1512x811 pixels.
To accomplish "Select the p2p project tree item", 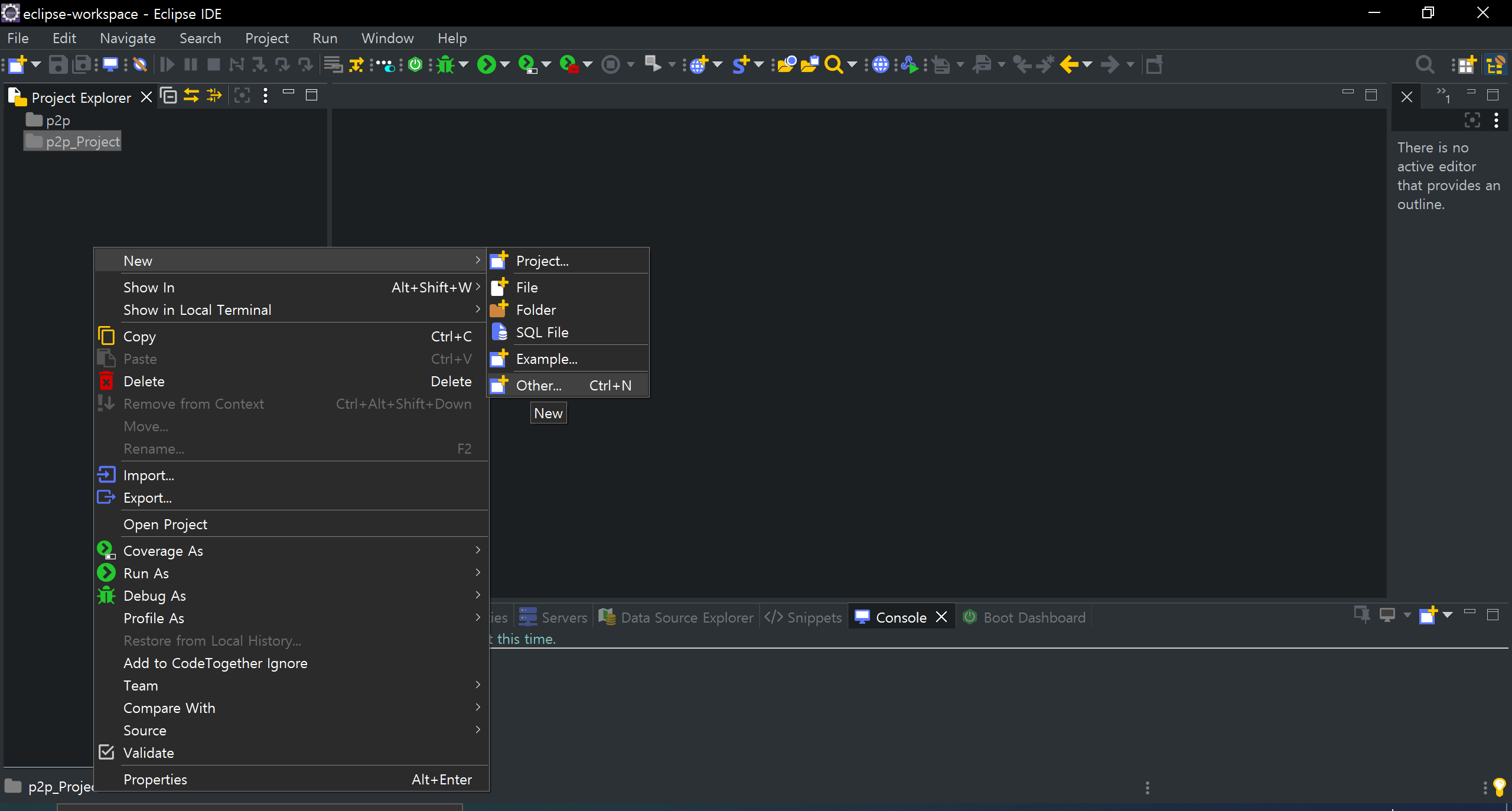I will tap(58, 120).
